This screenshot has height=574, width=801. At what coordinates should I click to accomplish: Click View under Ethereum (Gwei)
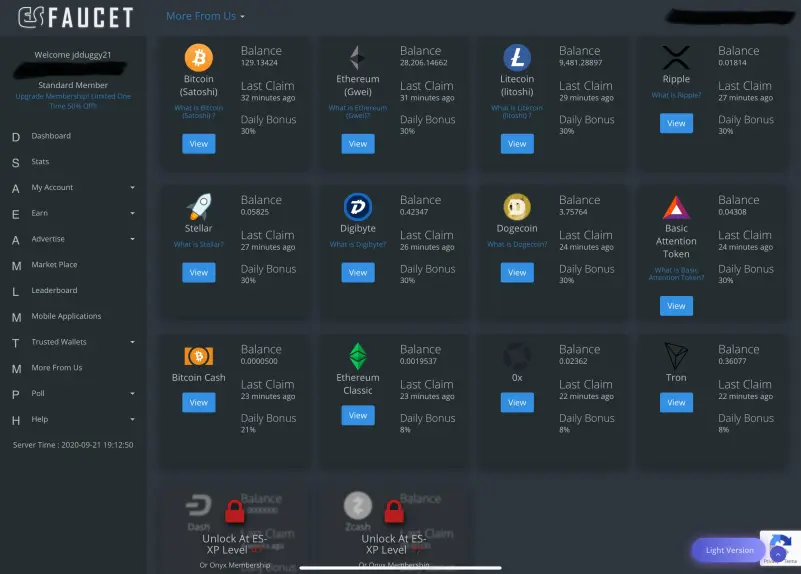[358, 144]
